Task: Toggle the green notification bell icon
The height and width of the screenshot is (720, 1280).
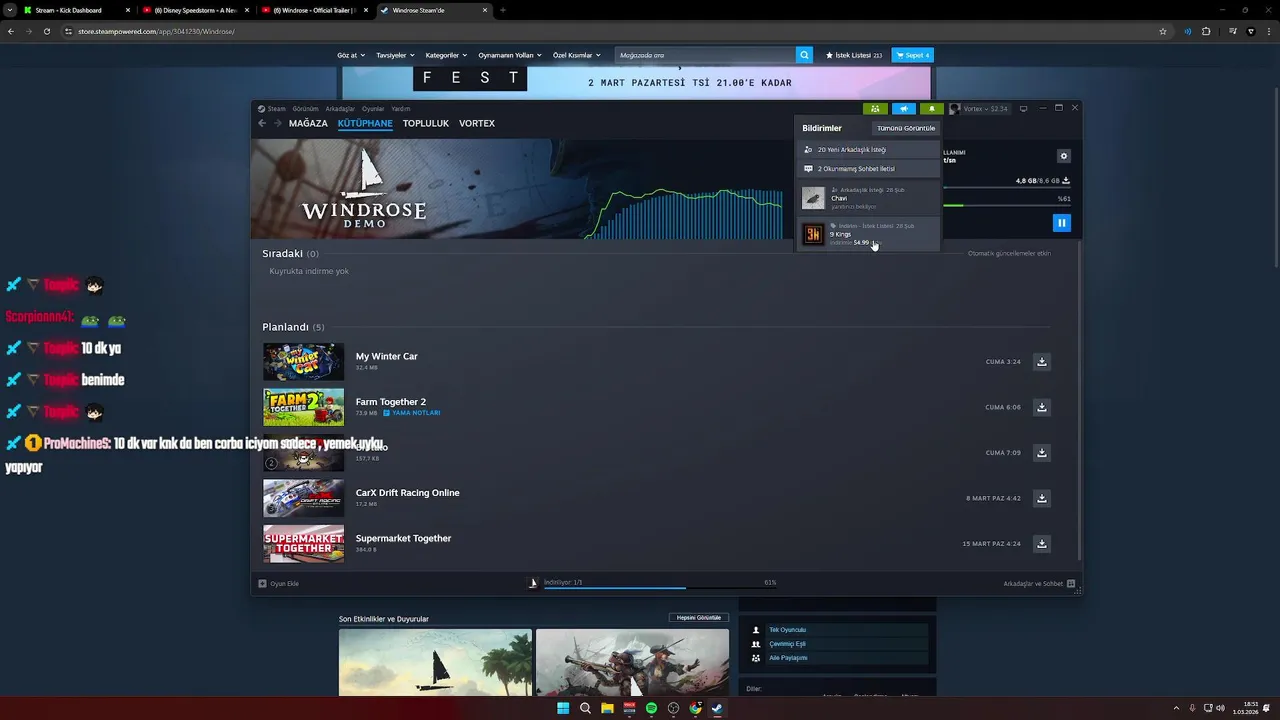Action: 932,108
